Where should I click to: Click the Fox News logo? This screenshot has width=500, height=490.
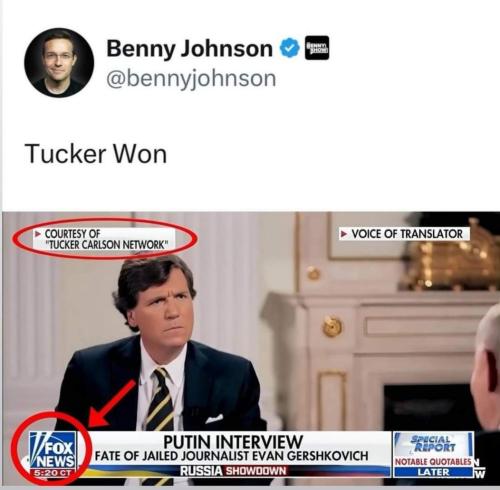(53, 450)
